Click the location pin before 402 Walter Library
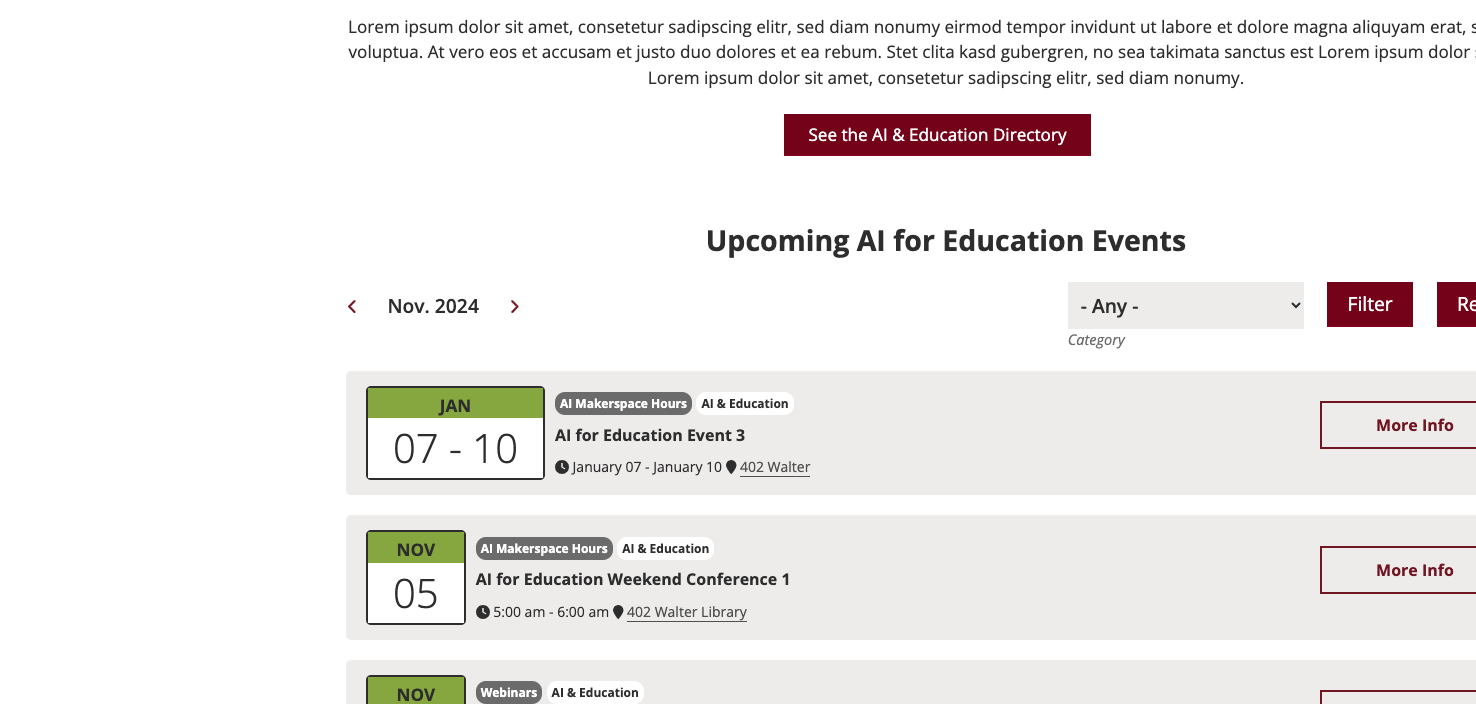Image resolution: width=1476 pixels, height=704 pixels. tap(618, 612)
